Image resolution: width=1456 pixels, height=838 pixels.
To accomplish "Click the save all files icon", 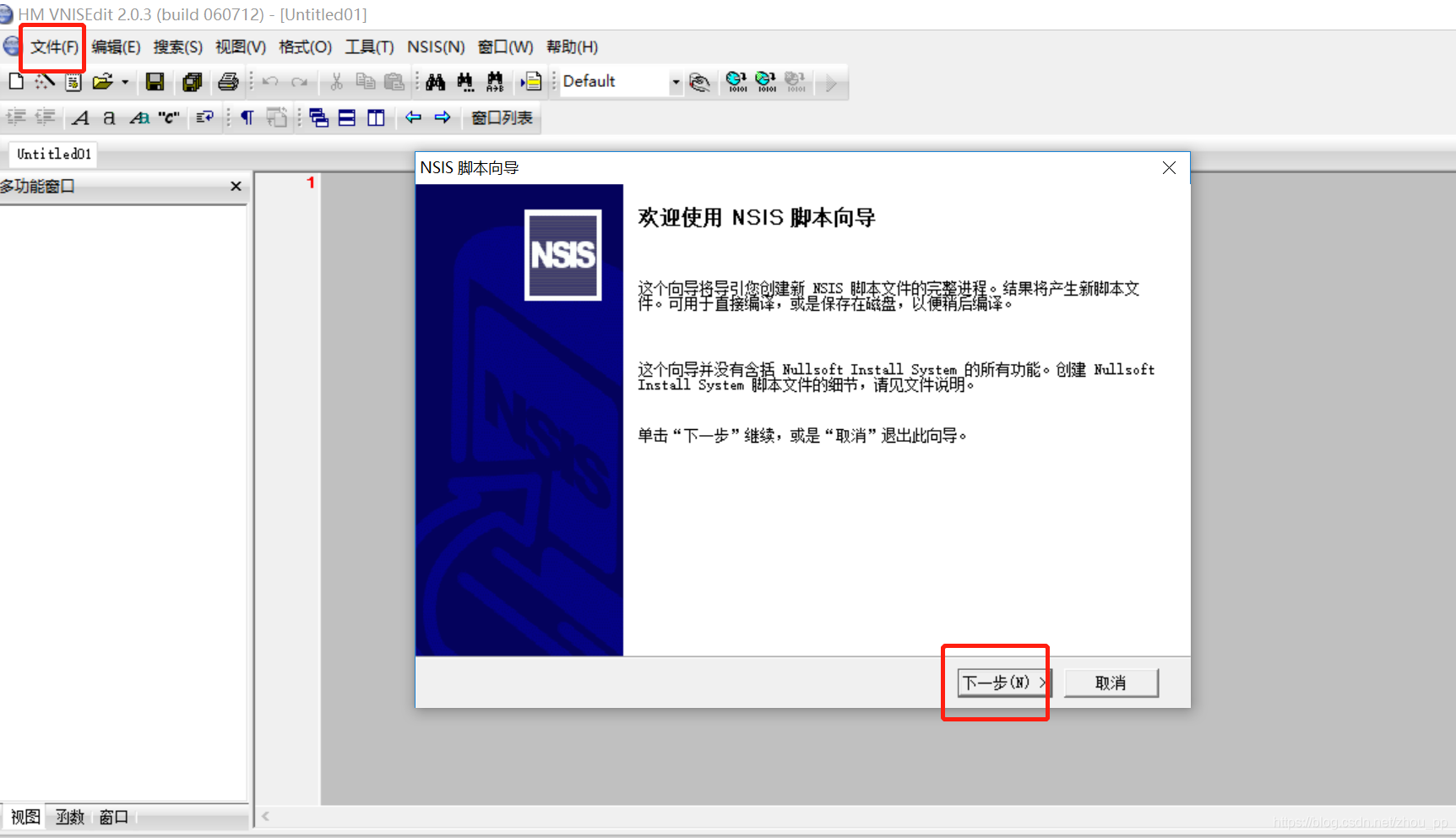I will [192, 81].
